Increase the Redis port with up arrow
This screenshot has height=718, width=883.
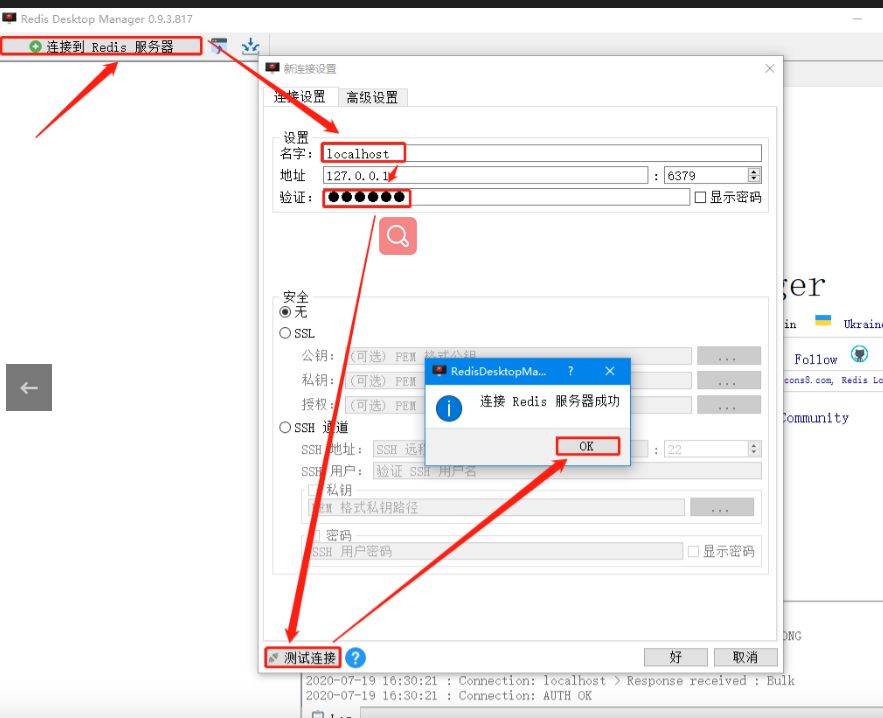click(754, 171)
